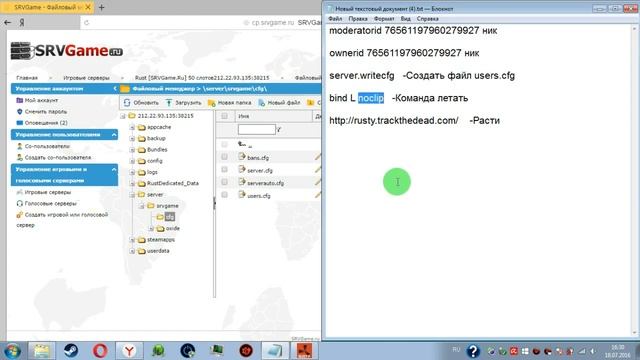The image size is (640, 360).
Task: Click the headset icon beside Голосовые серверы
Action: [x=19, y=203]
